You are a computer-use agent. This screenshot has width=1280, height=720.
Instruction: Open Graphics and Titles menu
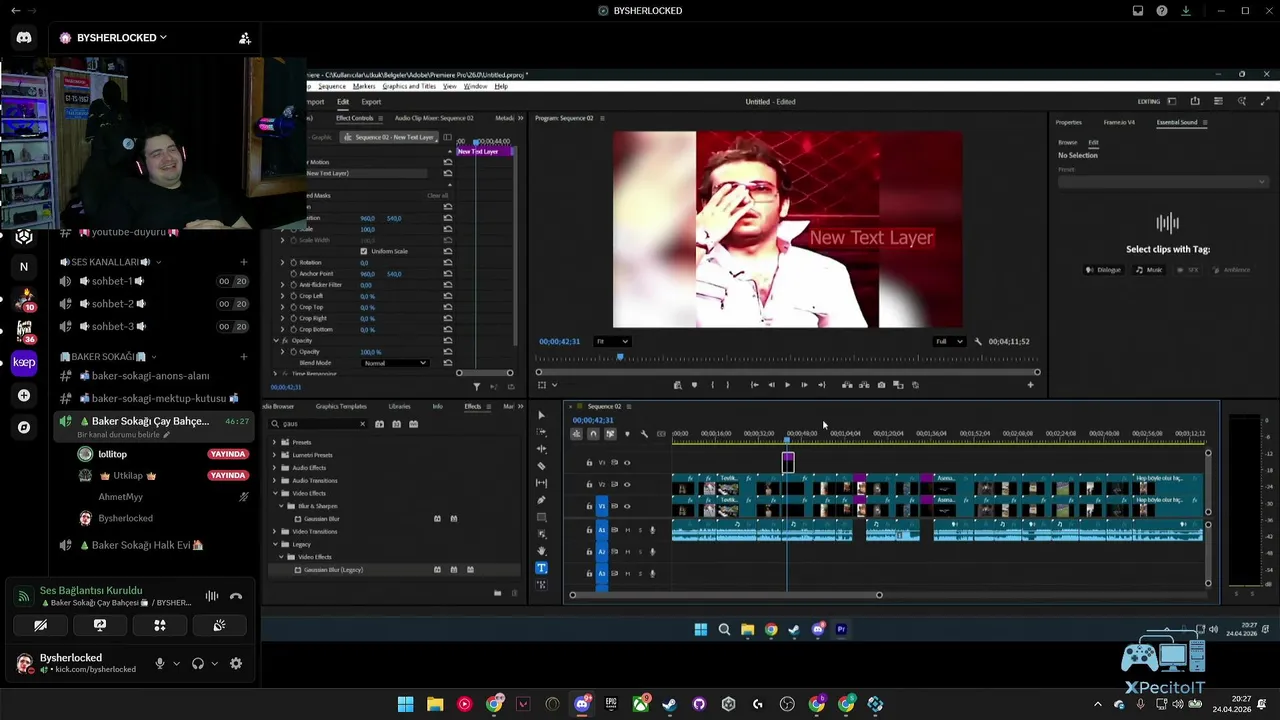click(x=409, y=87)
